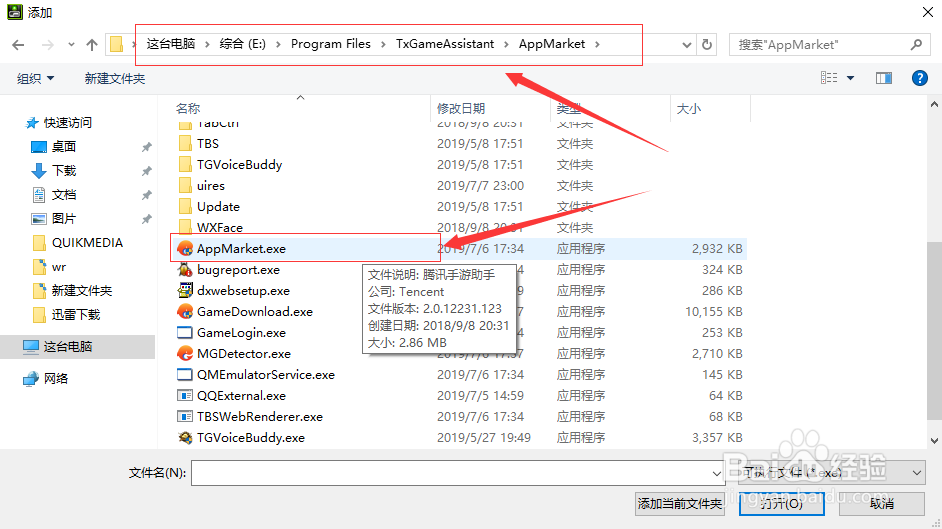Image resolution: width=942 pixels, height=529 pixels.
Task: Select QMEmulatorService.exe icon
Action: click(185, 375)
